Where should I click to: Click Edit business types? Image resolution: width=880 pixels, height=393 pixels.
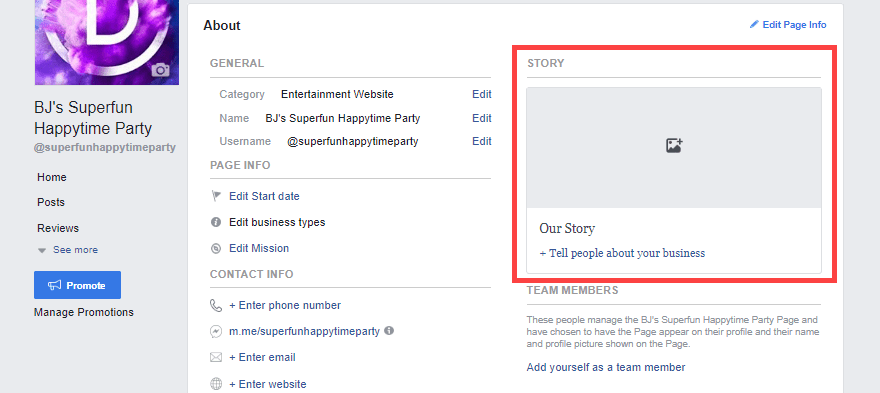point(277,222)
